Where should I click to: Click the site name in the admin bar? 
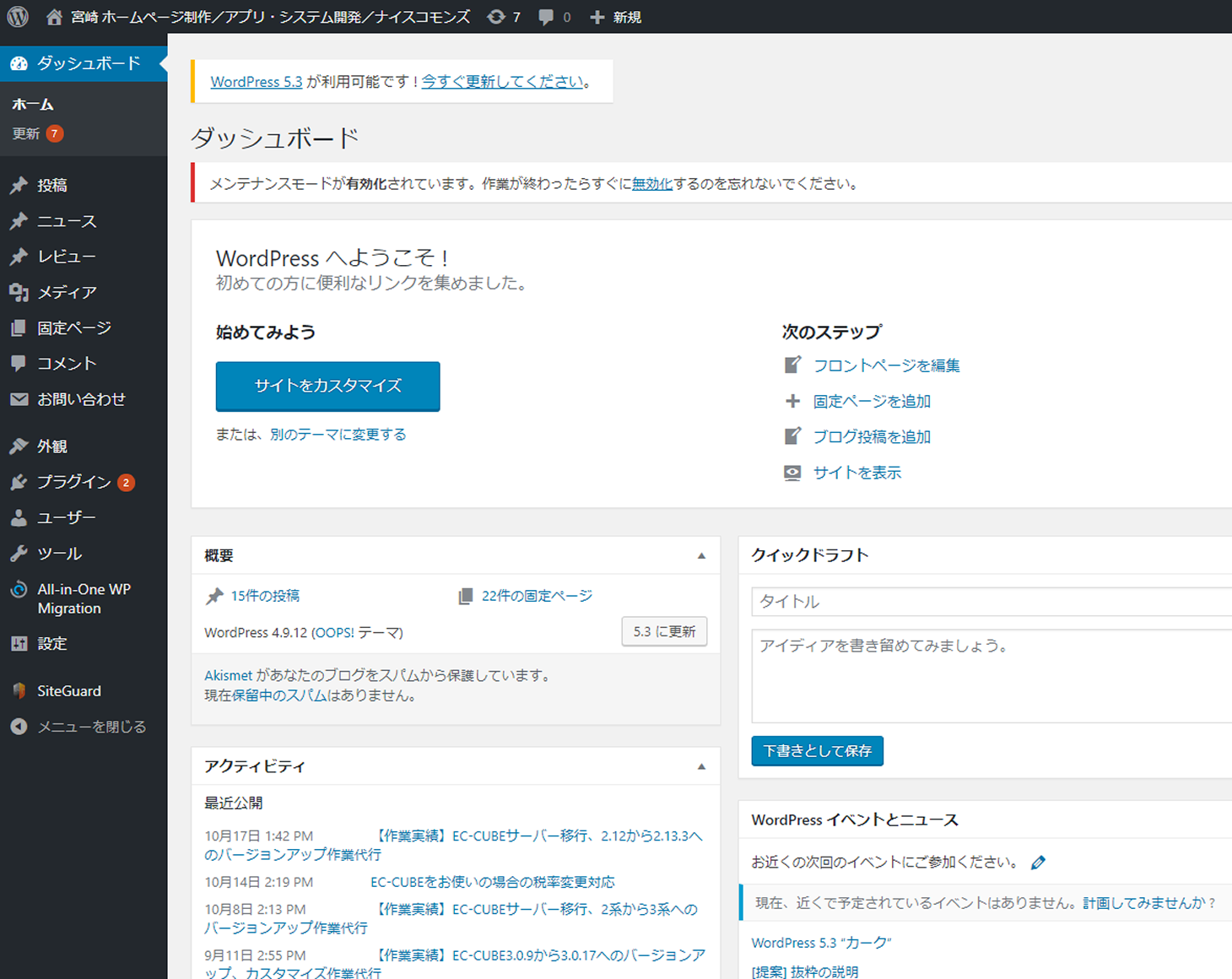pyautogui.click(x=271, y=17)
